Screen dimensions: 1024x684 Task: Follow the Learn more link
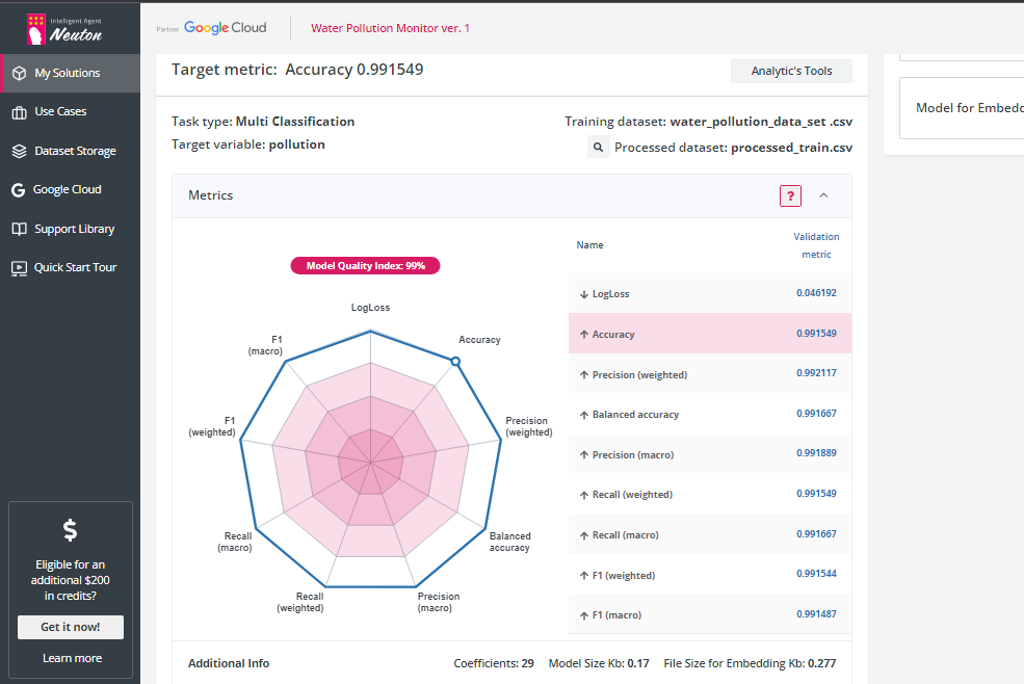(x=71, y=658)
